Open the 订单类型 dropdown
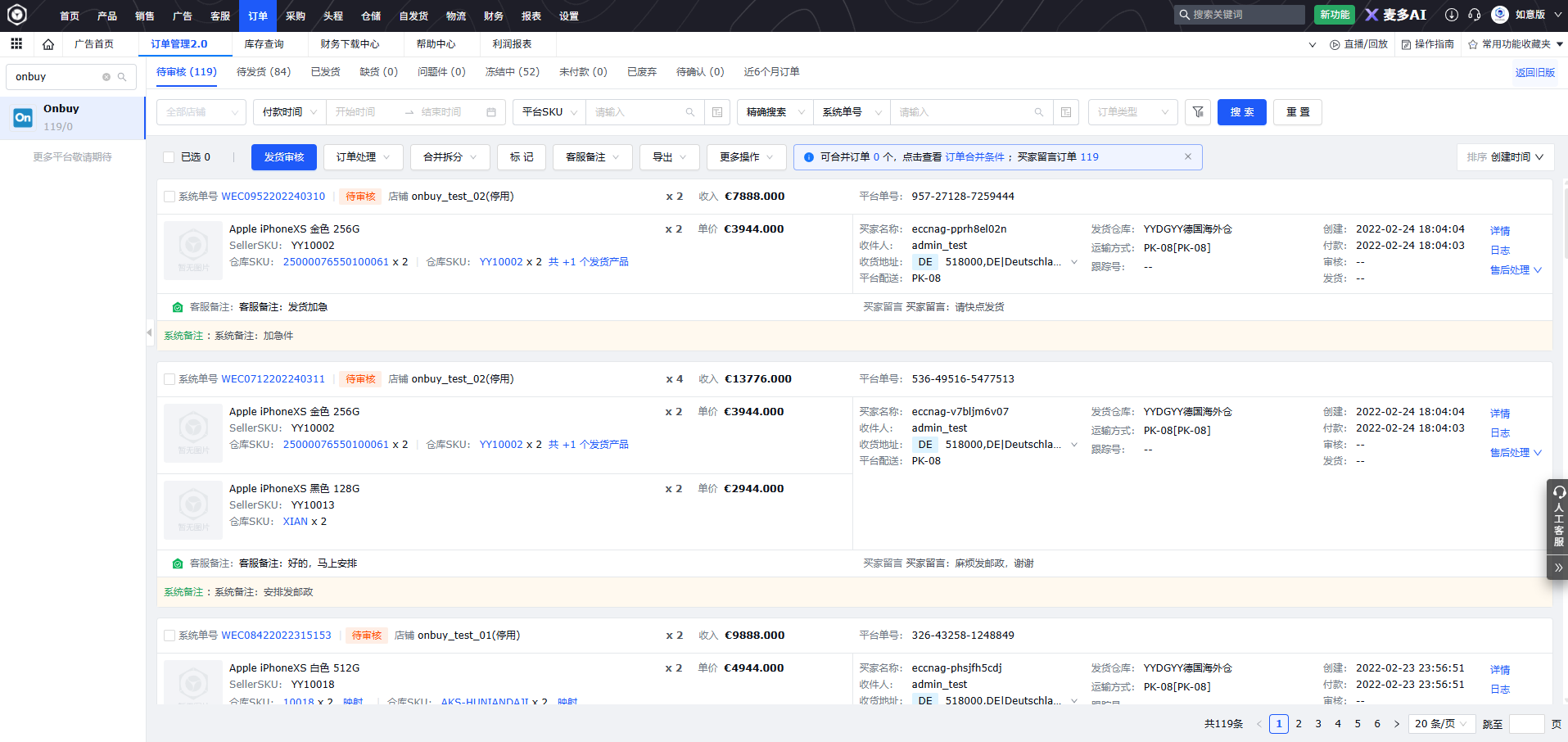Viewport: 1568px width, 742px height. coord(1133,112)
